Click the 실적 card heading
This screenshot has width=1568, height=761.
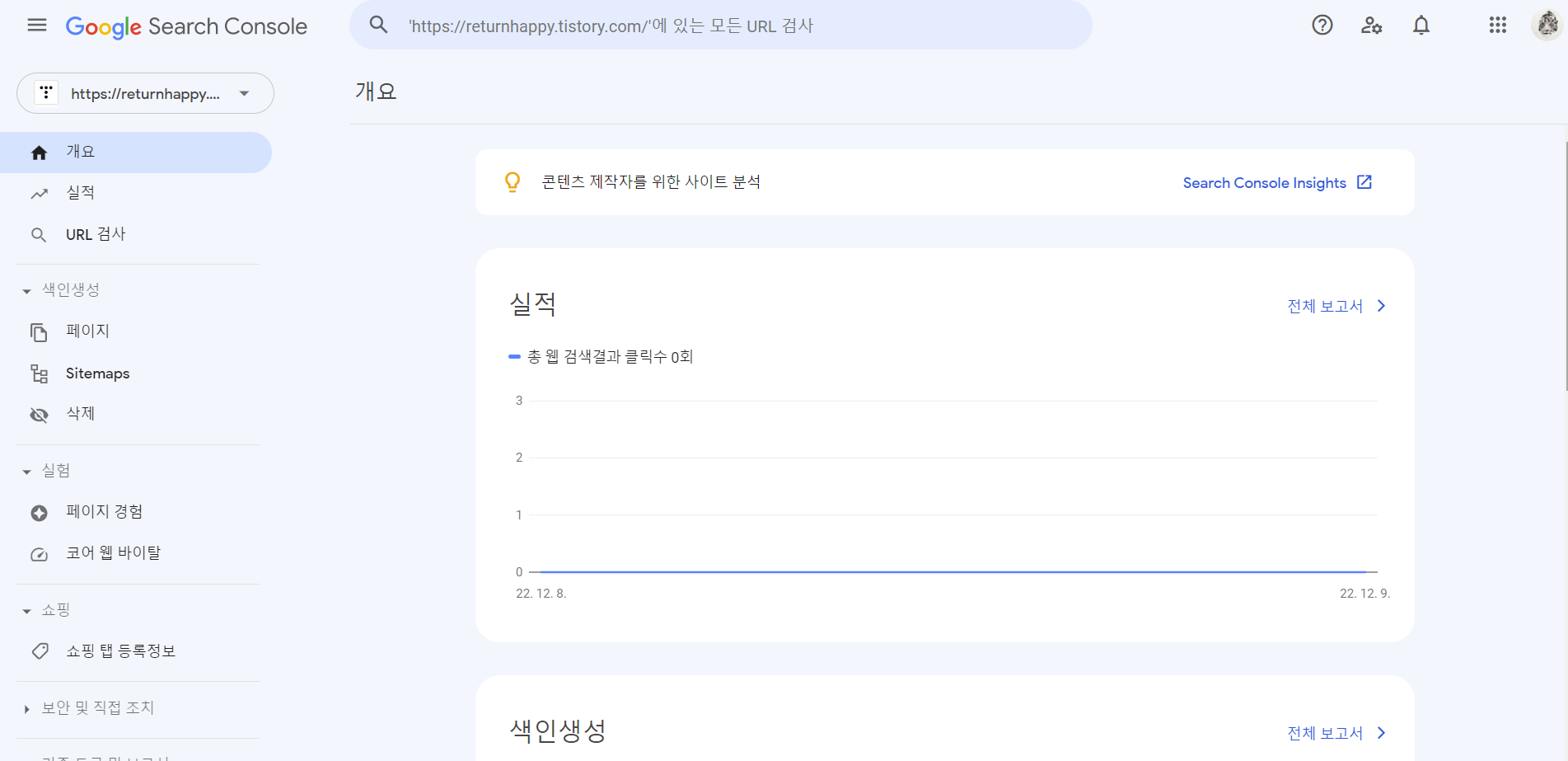(x=533, y=304)
